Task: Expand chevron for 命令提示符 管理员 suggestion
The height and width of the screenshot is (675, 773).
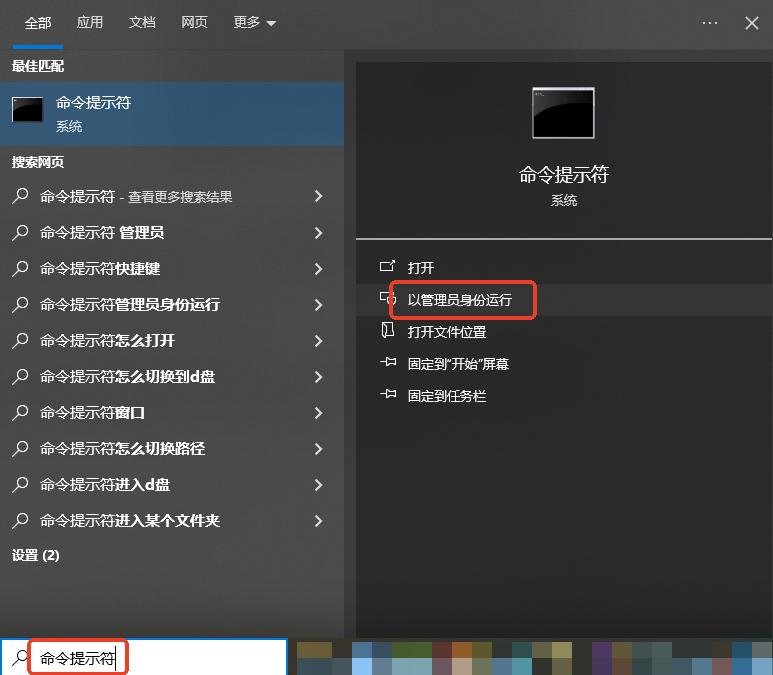Action: (318, 233)
